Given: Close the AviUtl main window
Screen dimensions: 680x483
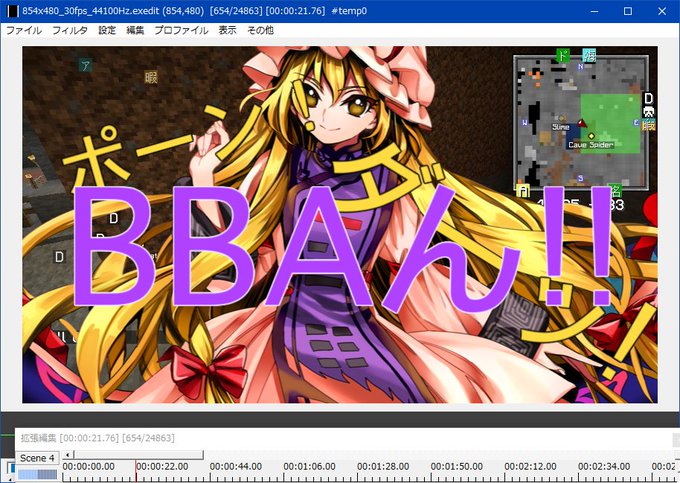Looking at the screenshot, I should (662, 11).
